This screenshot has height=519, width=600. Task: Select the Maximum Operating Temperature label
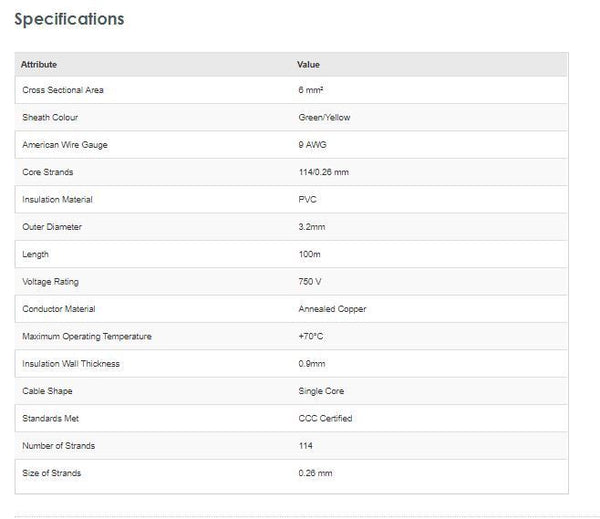87,336
